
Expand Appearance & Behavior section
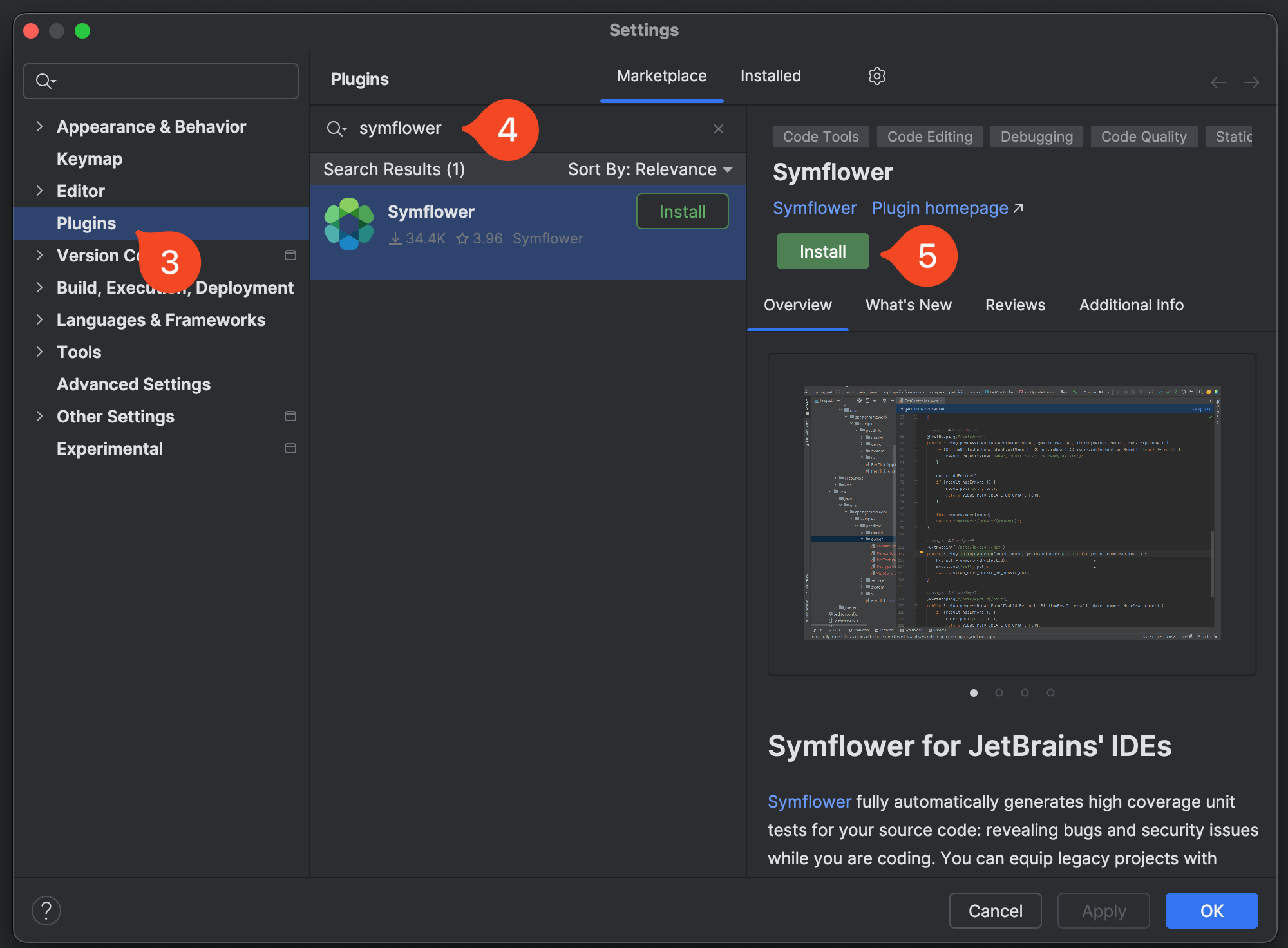point(39,126)
